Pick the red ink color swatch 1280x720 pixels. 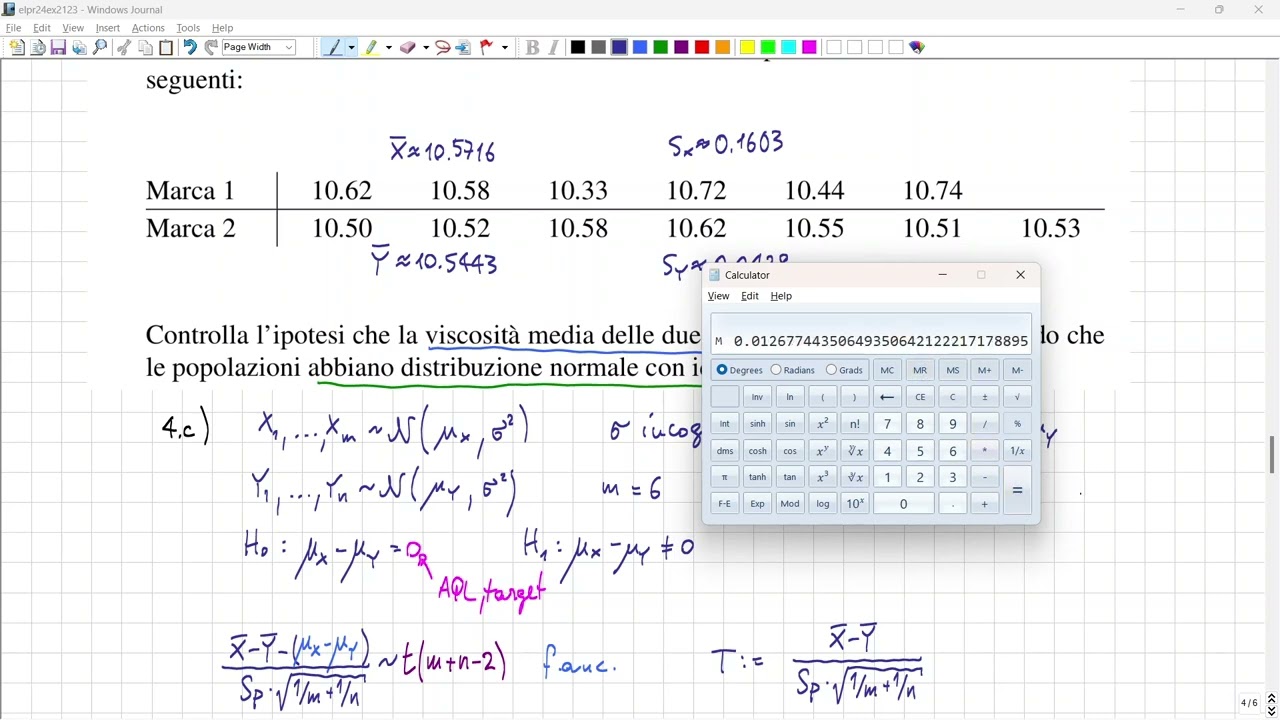(702, 47)
